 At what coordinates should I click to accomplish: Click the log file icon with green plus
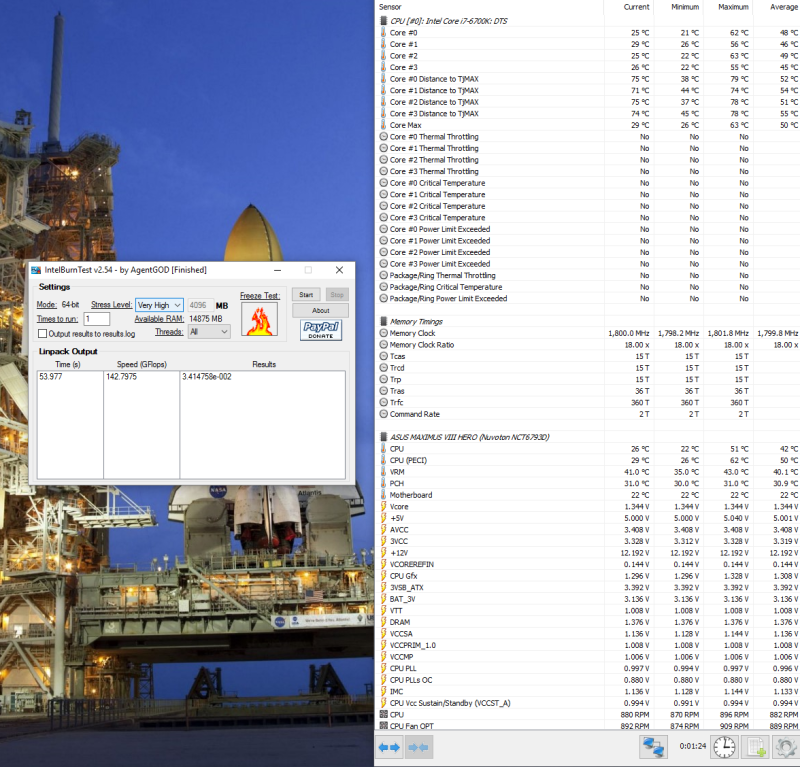[x=756, y=747]
